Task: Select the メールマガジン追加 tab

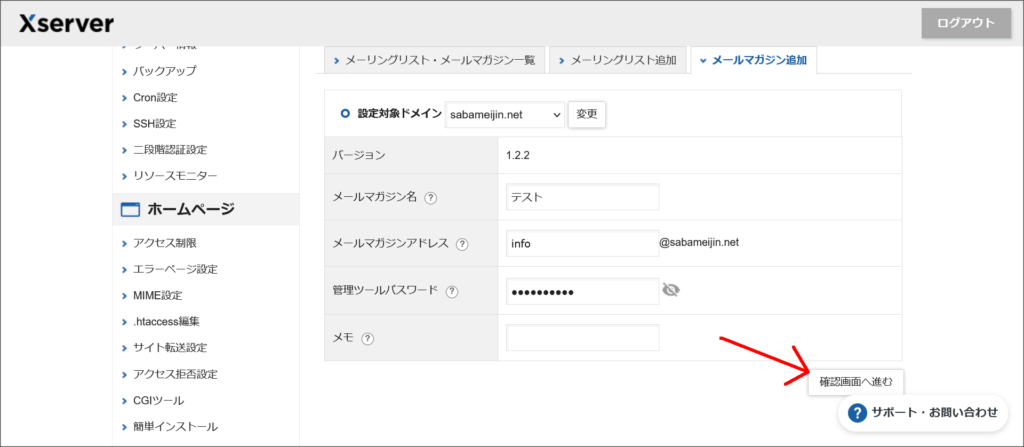Action: coord(753,61)
